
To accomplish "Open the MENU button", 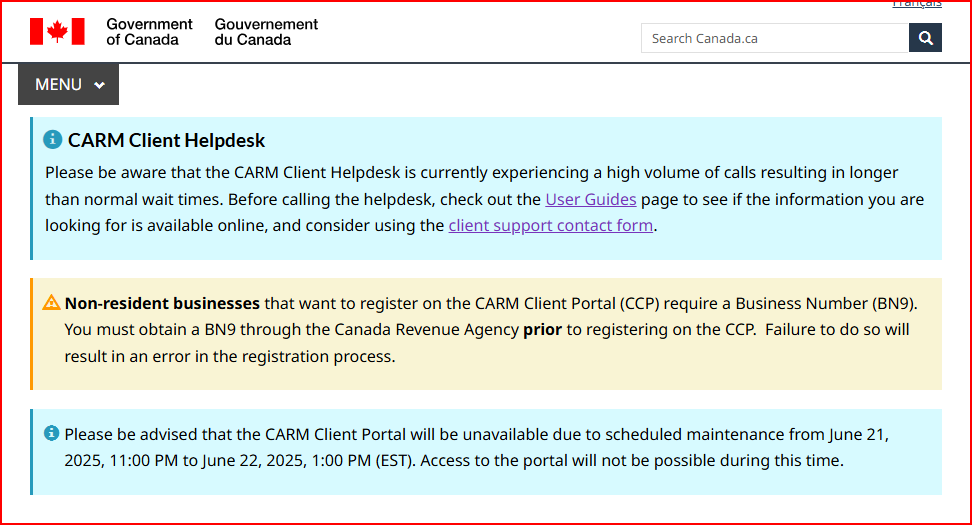I will 68,85.
